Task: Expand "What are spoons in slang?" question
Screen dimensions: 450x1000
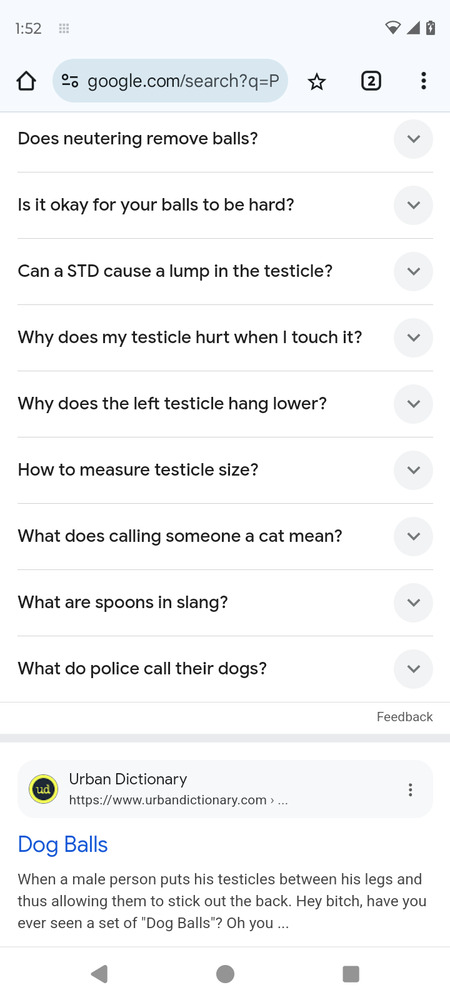Action: click(225, 603)
